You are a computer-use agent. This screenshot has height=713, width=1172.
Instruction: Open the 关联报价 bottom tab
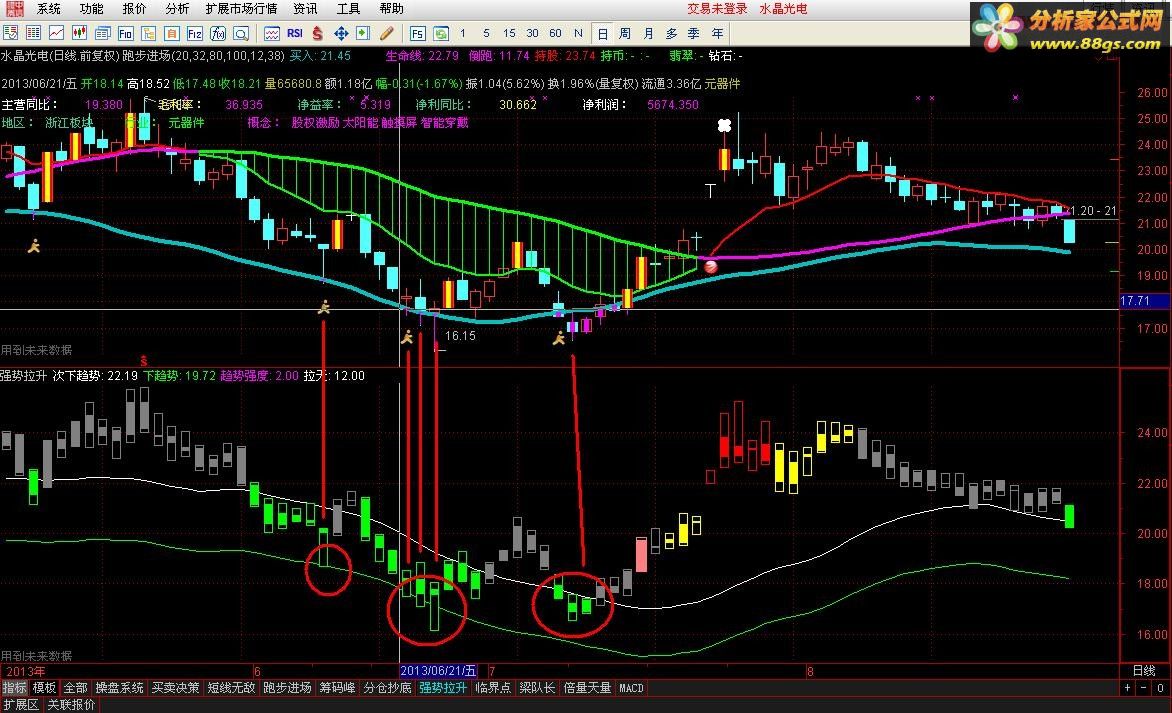click(x=72, y=704)
